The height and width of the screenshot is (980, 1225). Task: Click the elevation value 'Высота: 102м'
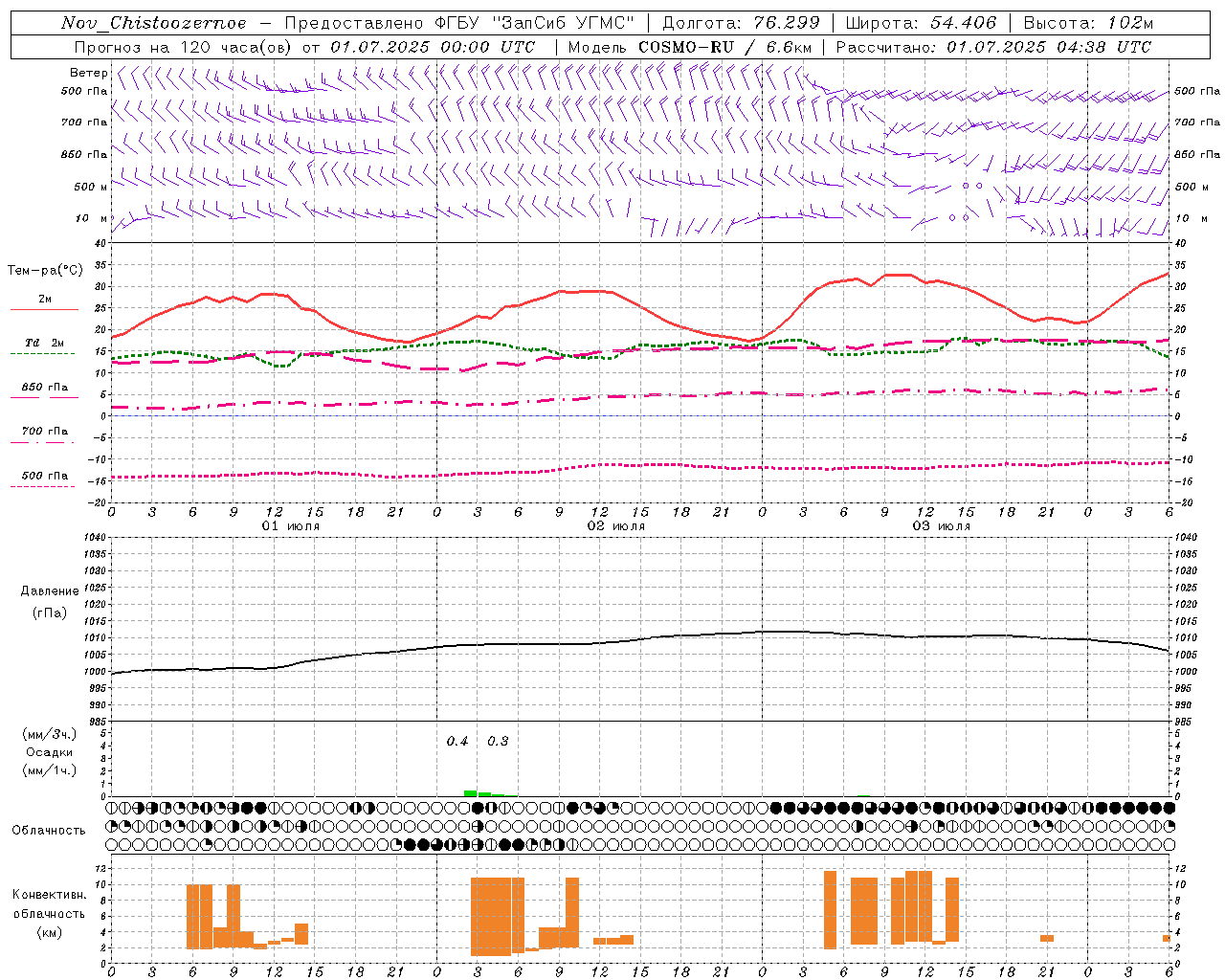(x=1088, y=23)
